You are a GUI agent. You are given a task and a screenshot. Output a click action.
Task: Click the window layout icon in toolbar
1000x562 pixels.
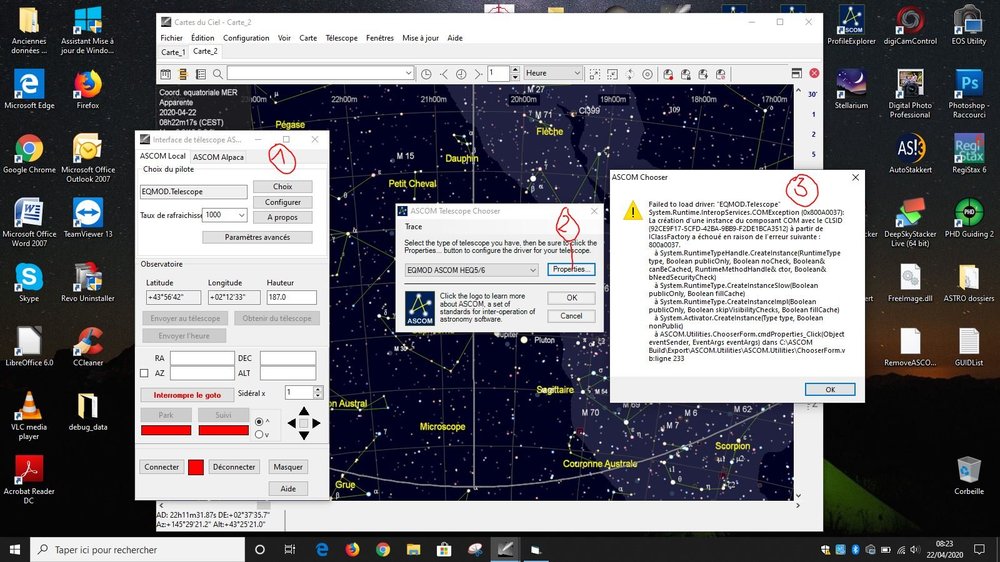coord(797,73)
